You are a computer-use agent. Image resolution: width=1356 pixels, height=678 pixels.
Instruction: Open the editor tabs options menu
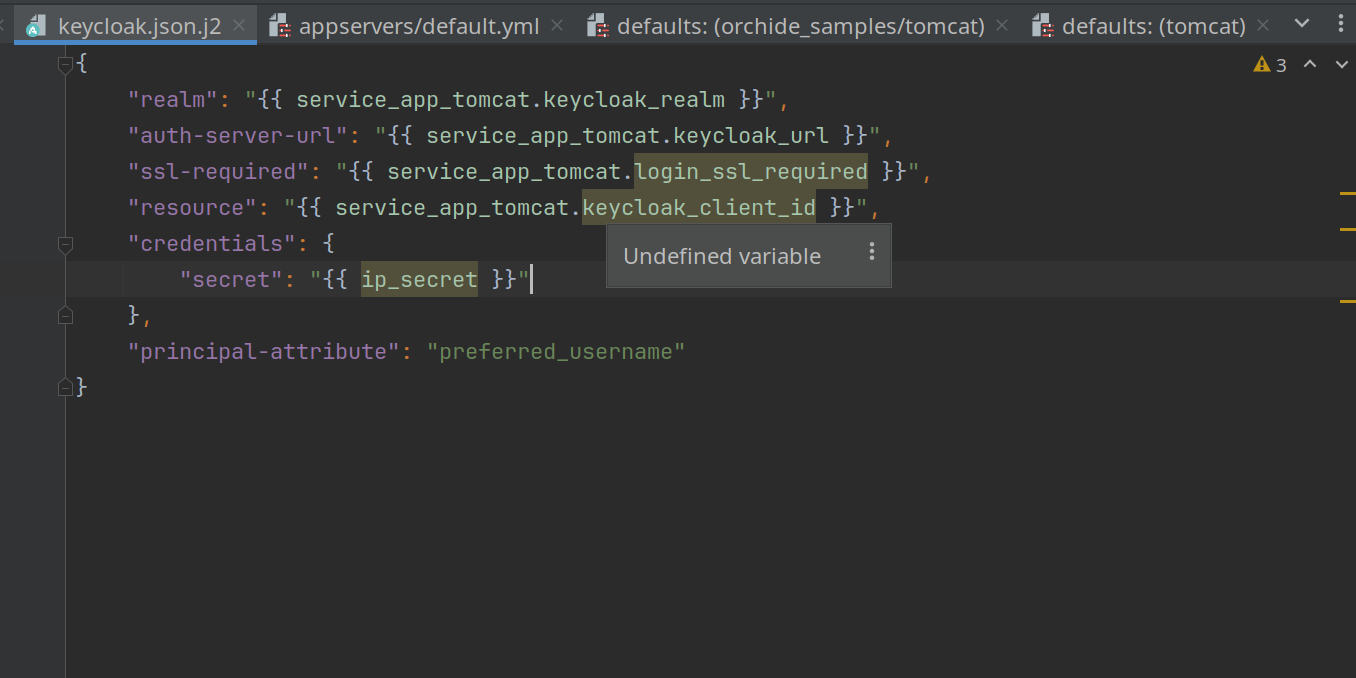[x=1340, y=24]
